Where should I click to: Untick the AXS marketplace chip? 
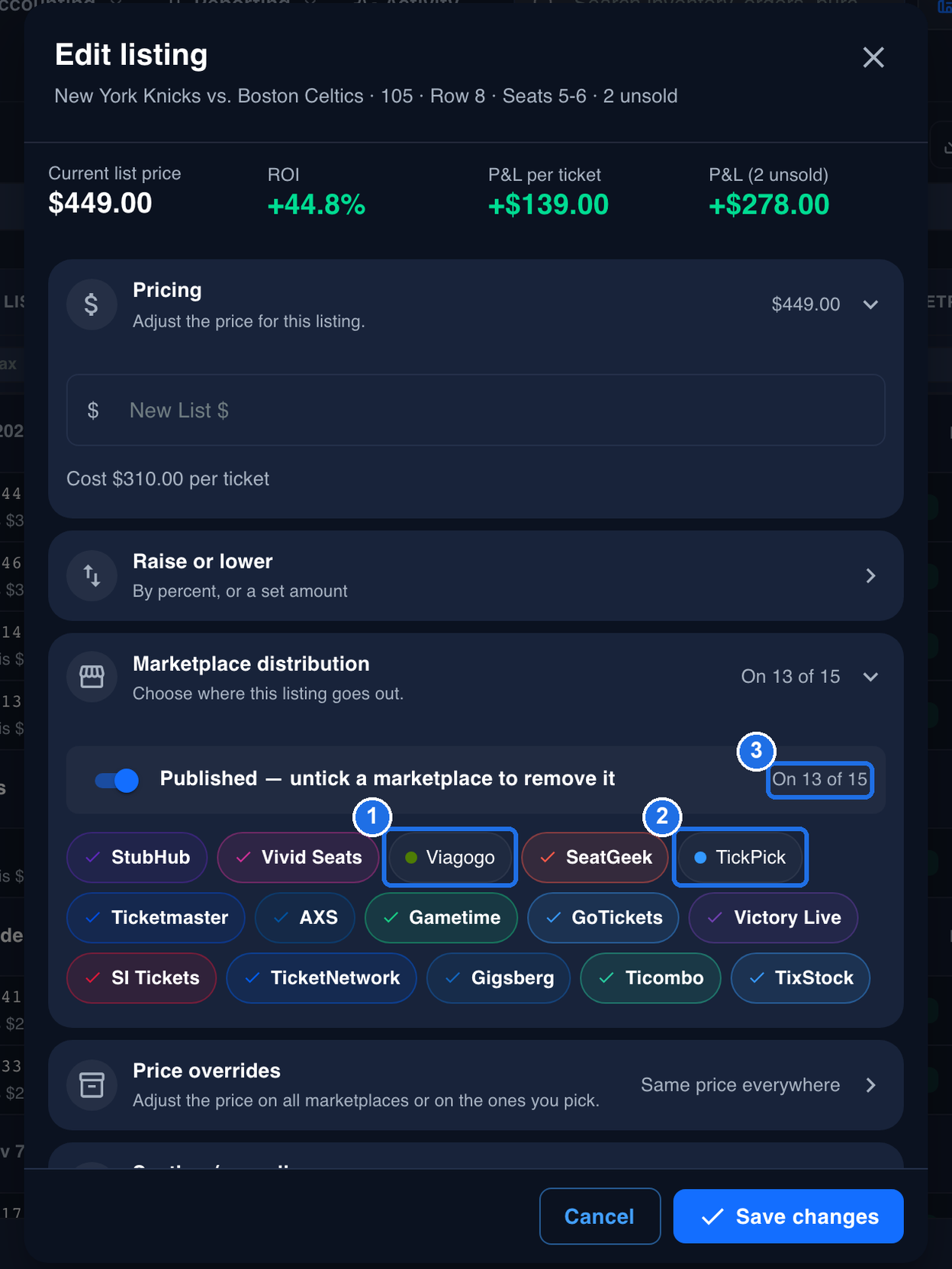(x=305, y=917)
